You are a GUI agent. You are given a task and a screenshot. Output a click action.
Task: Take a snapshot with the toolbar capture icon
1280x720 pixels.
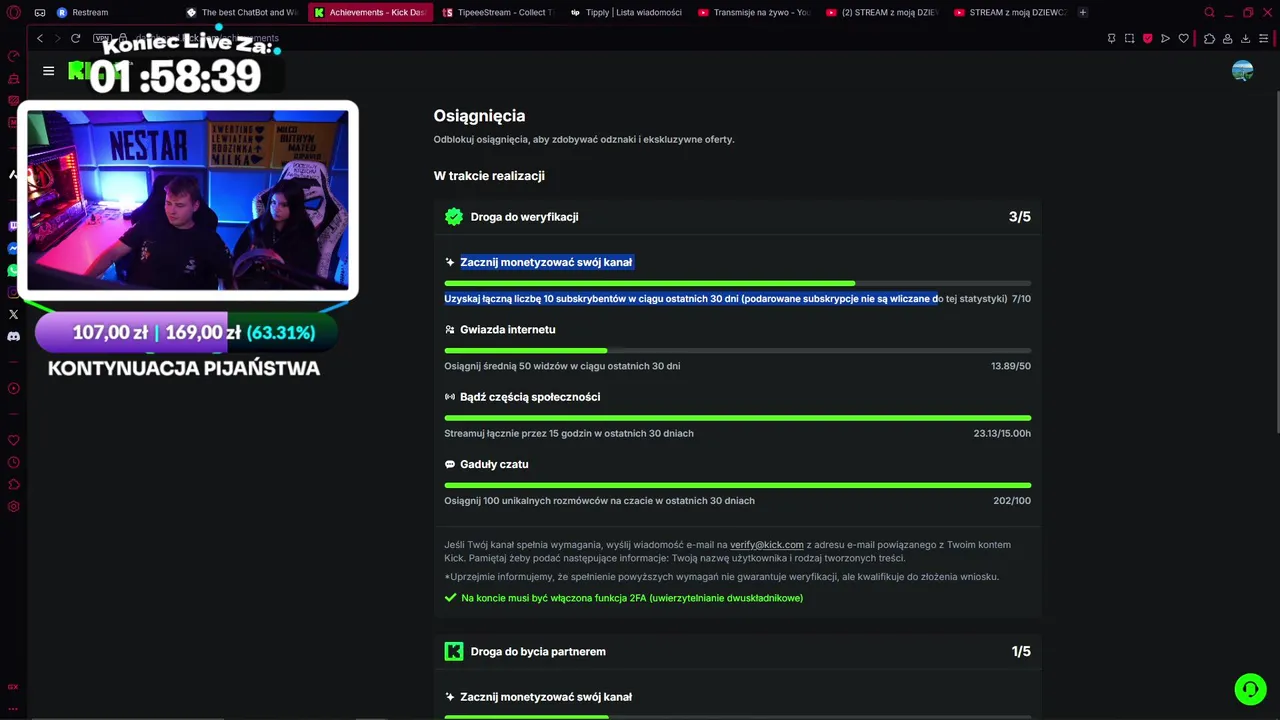pos(1129,38)
